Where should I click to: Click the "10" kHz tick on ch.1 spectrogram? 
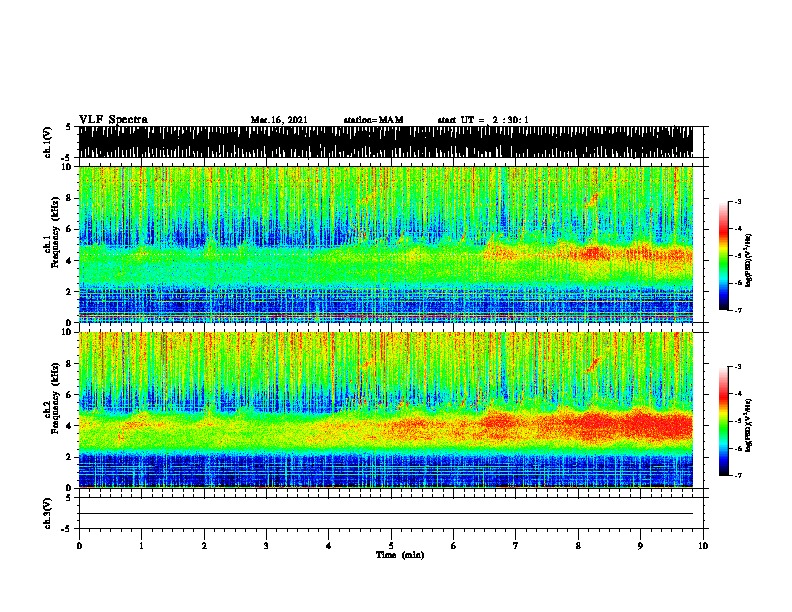tap(69, 167)
